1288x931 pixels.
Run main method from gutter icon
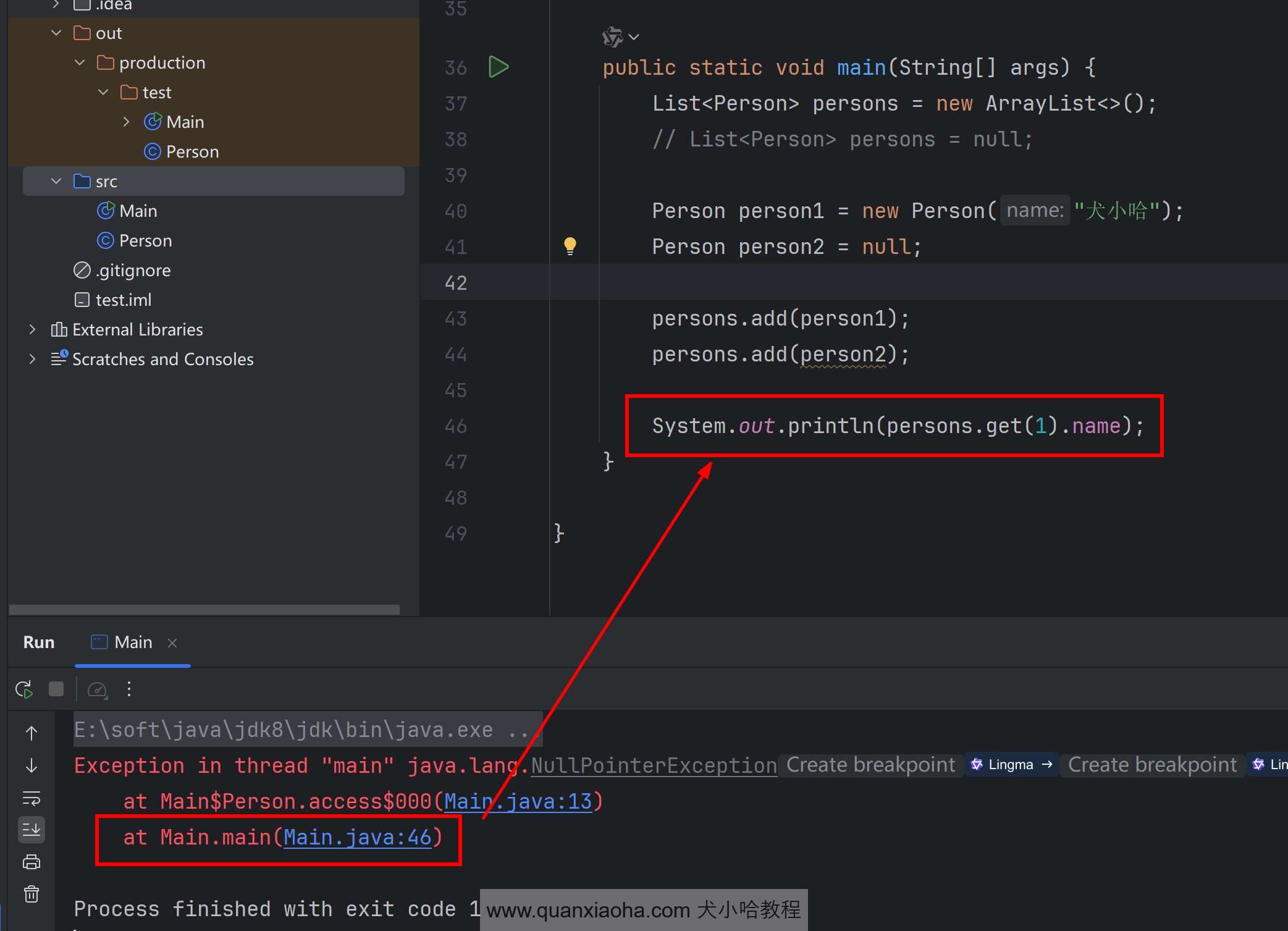coord(499,67)
